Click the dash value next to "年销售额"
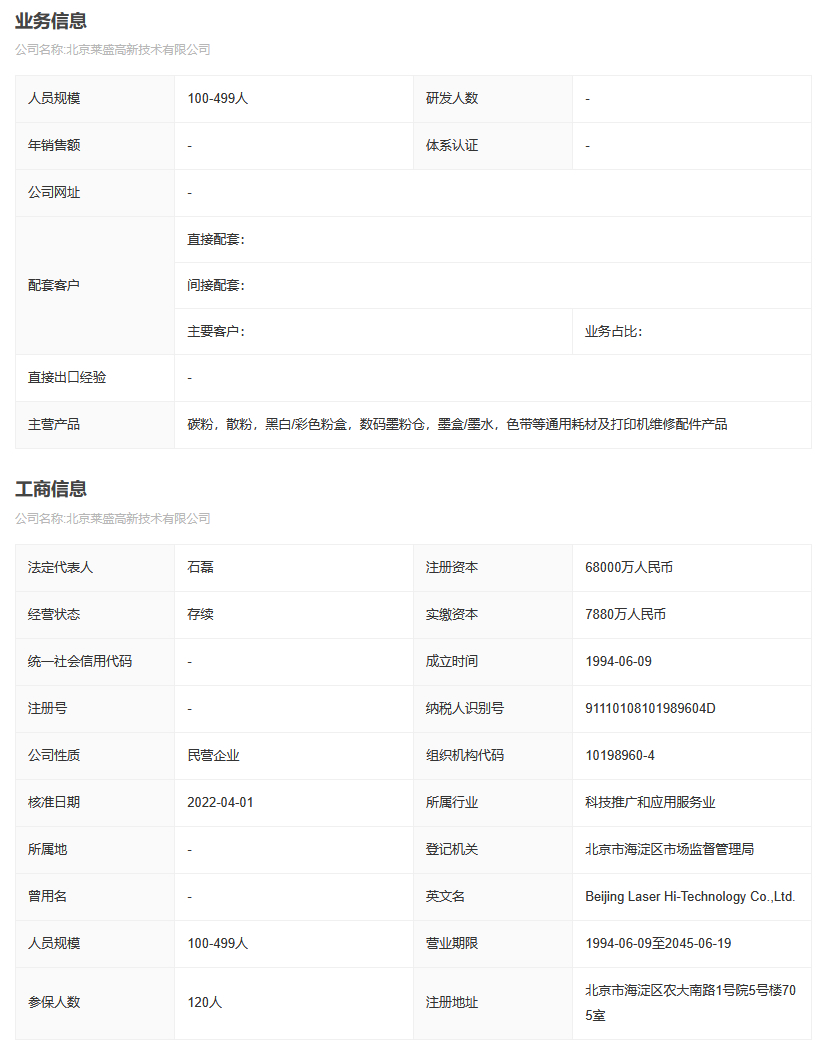This screenshot has width=826, height=1050. coord(190,146)
